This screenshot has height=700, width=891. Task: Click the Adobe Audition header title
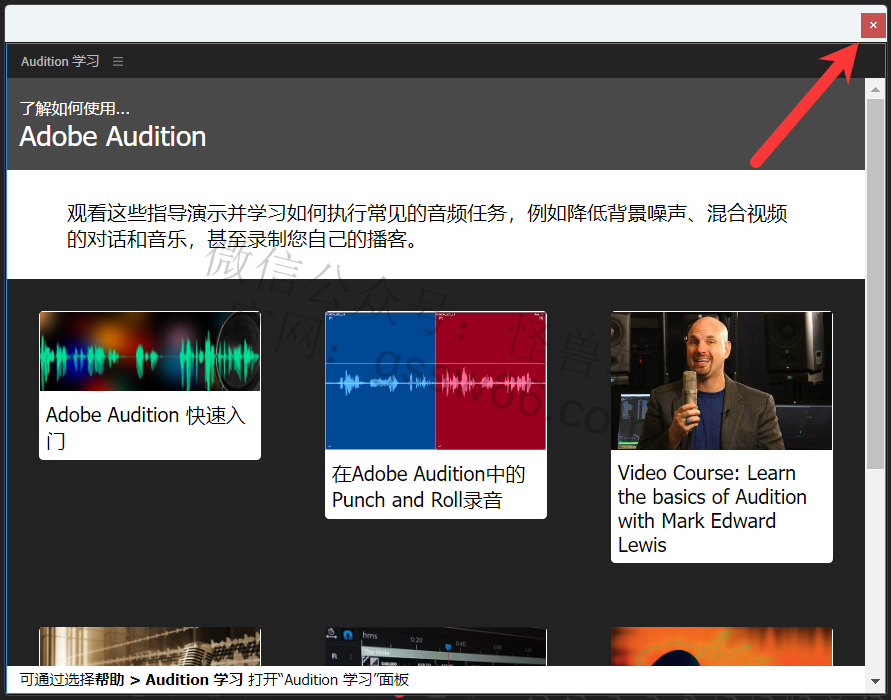113,137
